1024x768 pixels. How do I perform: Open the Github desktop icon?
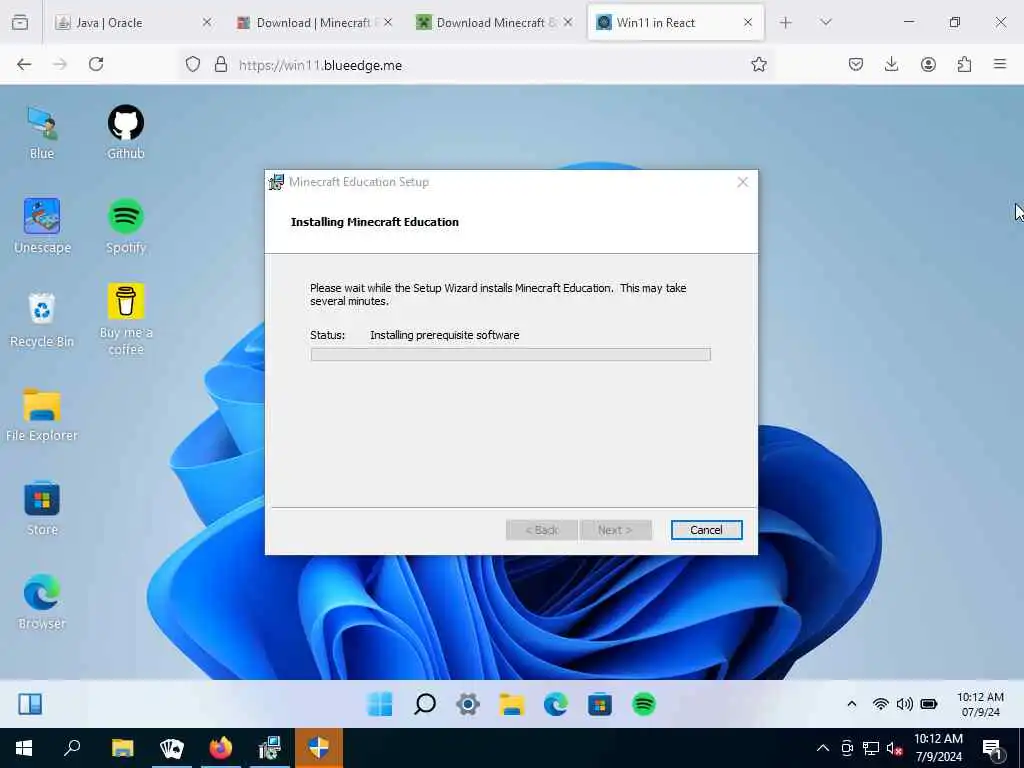click(x=125, y=133)
